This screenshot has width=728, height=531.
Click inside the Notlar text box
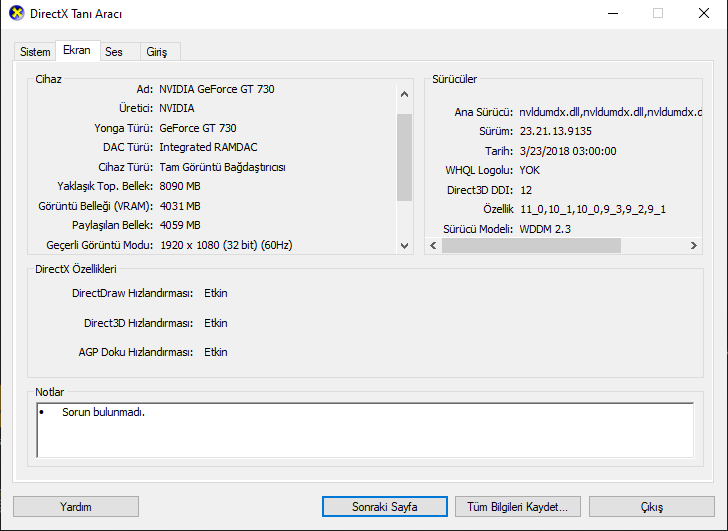pos(365,430)
